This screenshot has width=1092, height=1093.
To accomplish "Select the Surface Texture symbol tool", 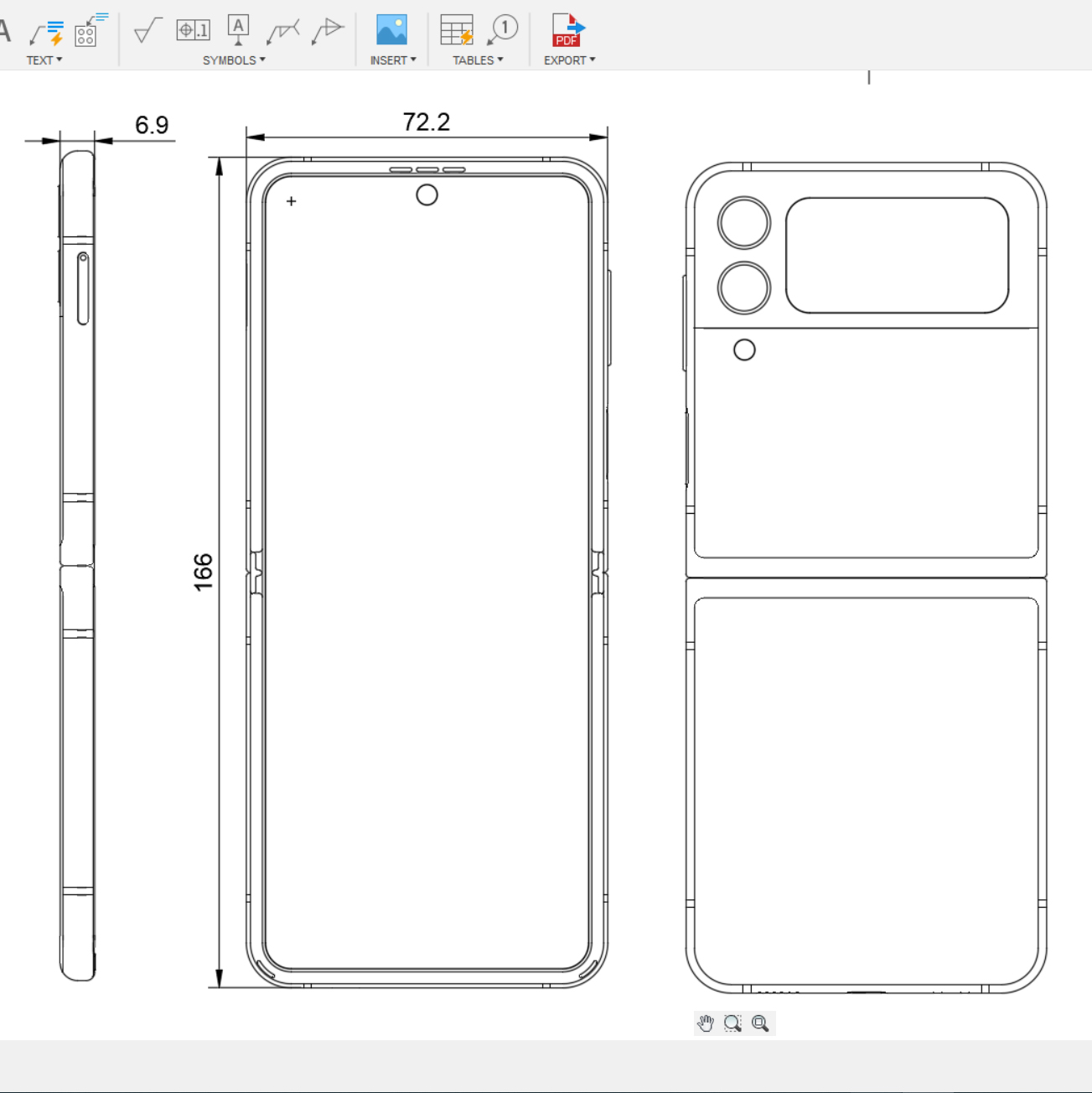I will pyautogui.click(x=147, y=31).
